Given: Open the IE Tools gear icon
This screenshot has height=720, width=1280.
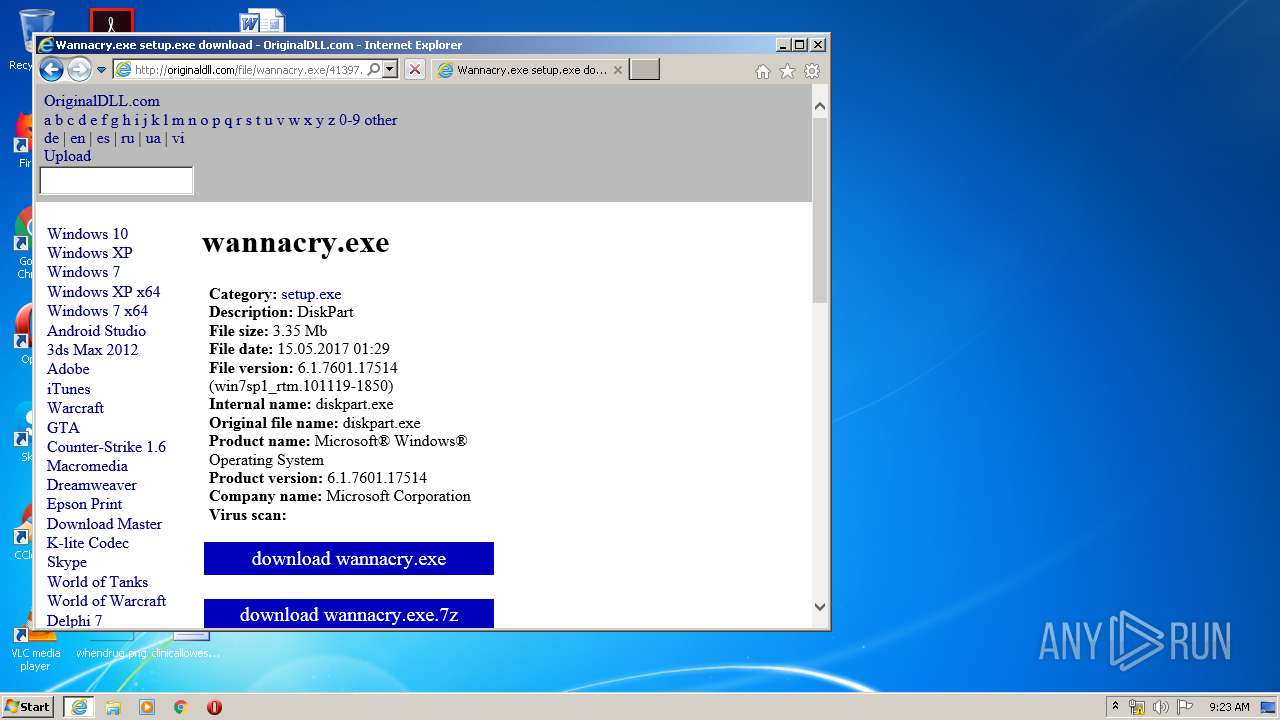Looking at the screenshot, I should pos(812,71).
